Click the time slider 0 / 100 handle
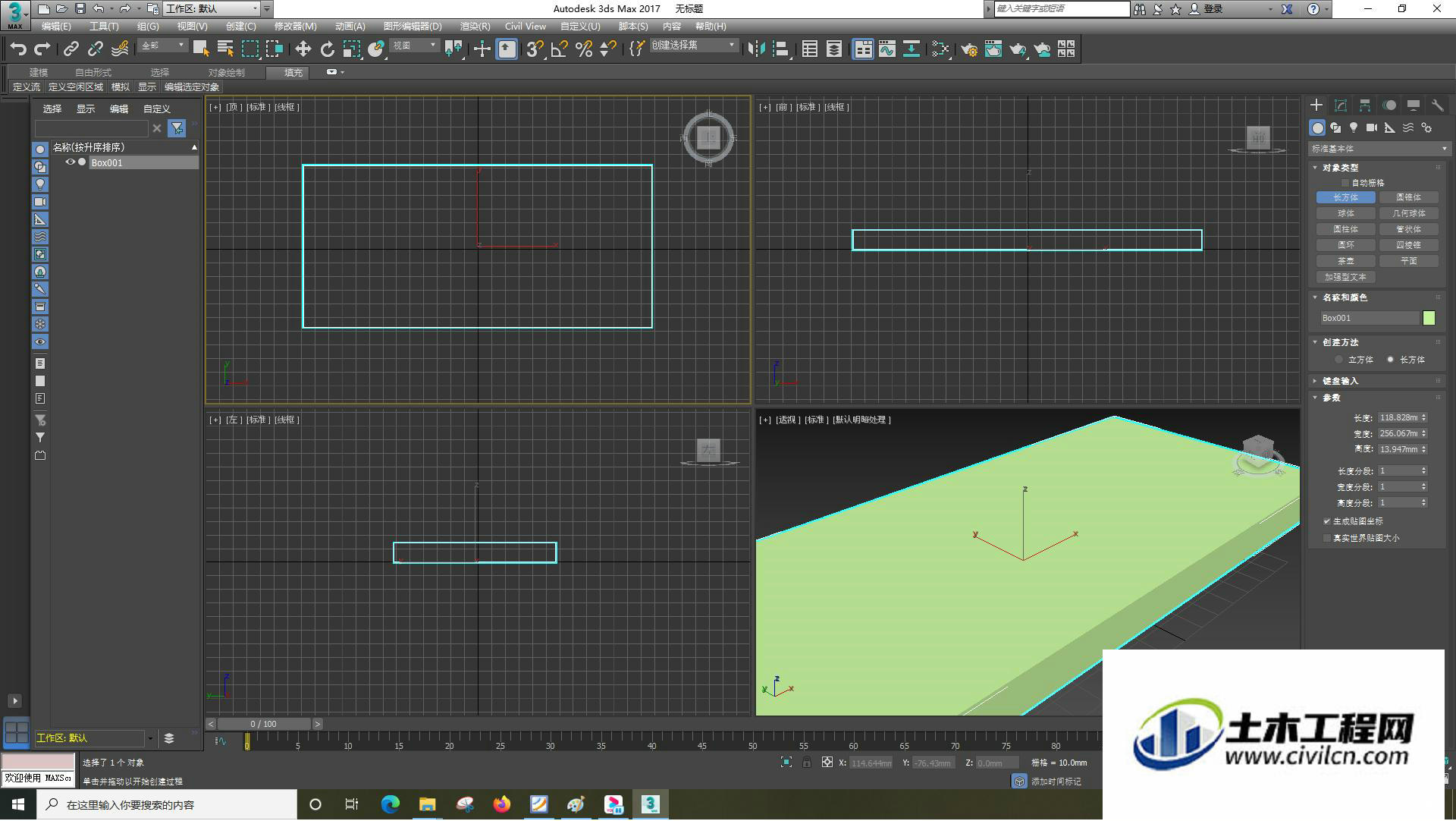This screenshot has height=821, width=1456. [x=263, y=725]
